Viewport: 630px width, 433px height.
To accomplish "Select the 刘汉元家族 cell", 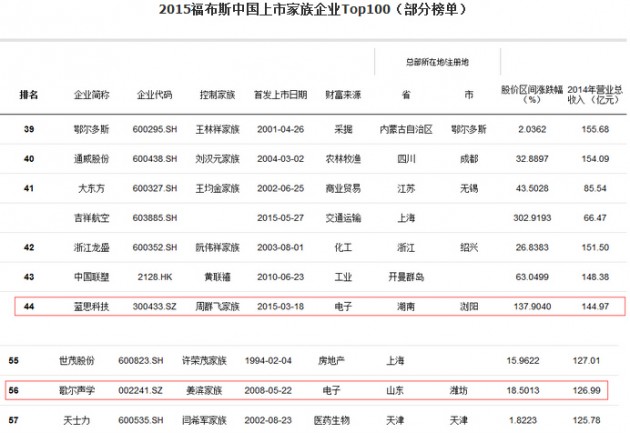I will pos(217,159).
